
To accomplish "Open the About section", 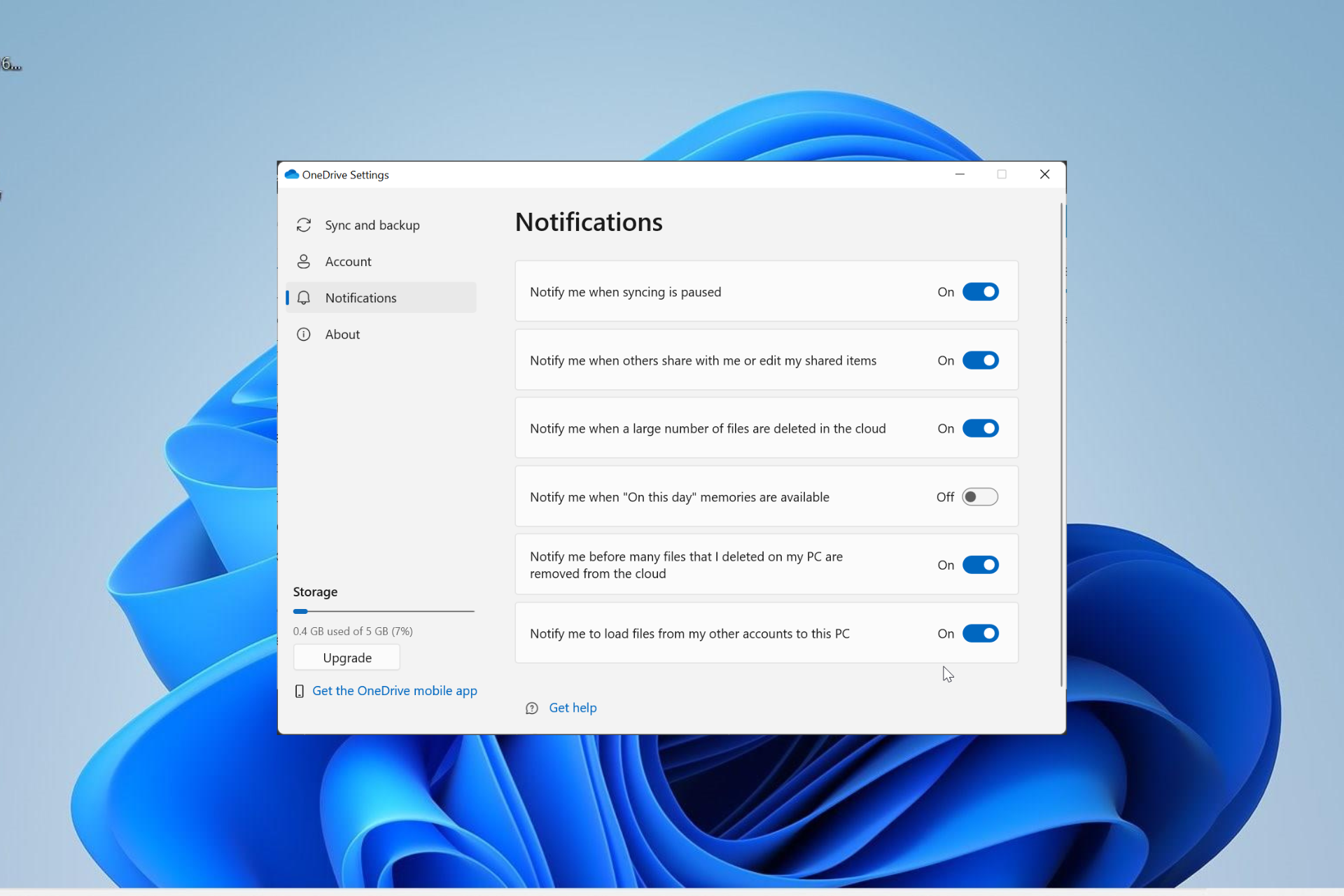I will tap(342, 334).
